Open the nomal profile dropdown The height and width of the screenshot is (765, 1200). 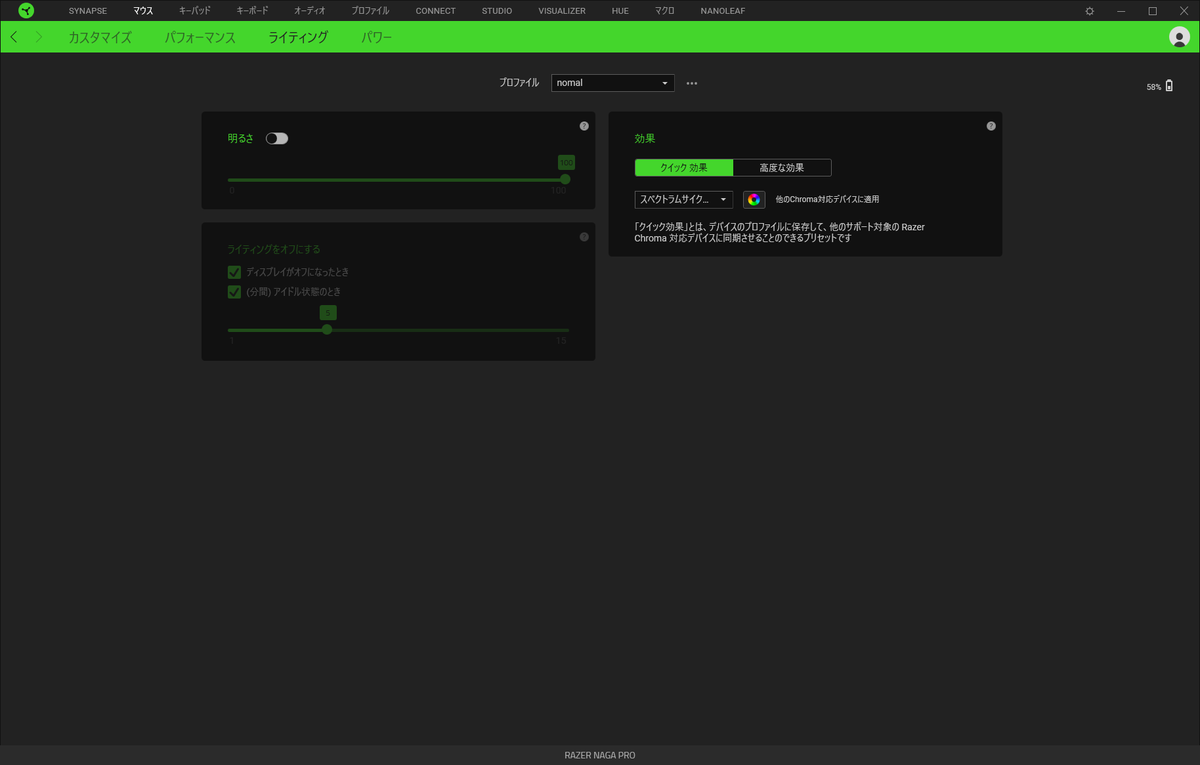[613, 83]
